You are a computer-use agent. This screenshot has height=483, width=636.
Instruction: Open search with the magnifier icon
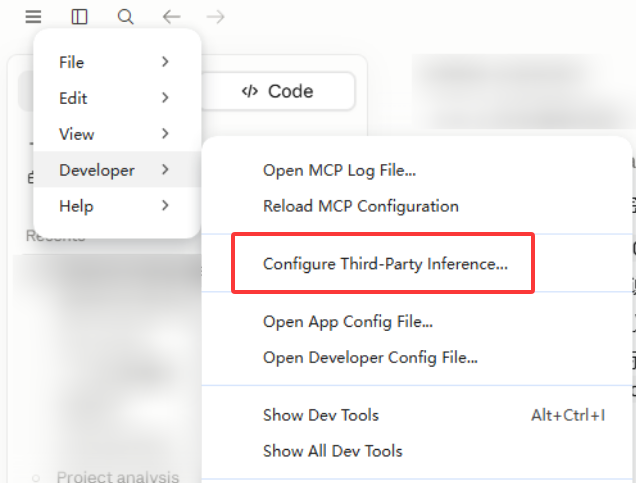click(125, 17)
